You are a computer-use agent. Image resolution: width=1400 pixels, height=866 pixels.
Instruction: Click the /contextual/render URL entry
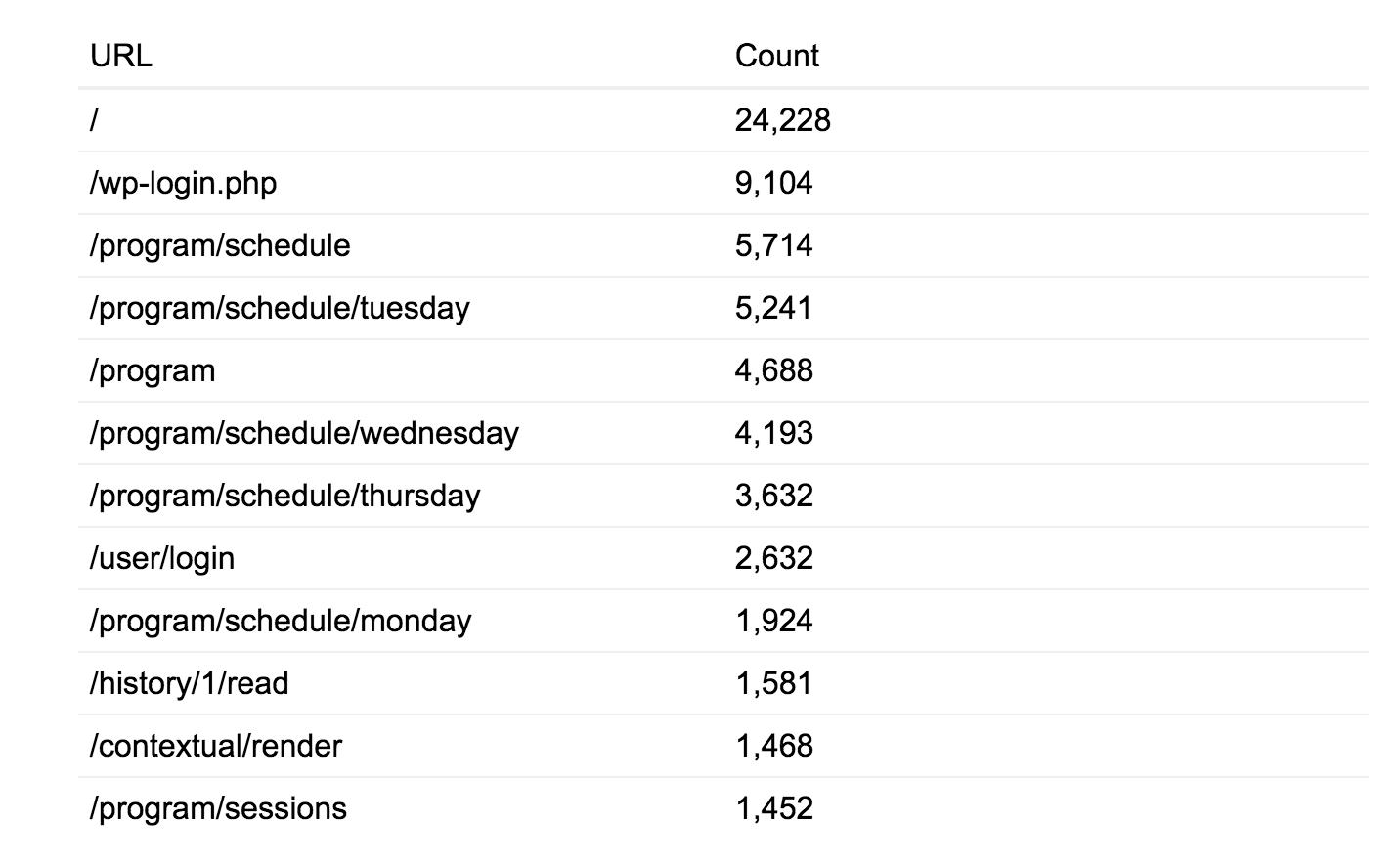(x=216, y=746)
